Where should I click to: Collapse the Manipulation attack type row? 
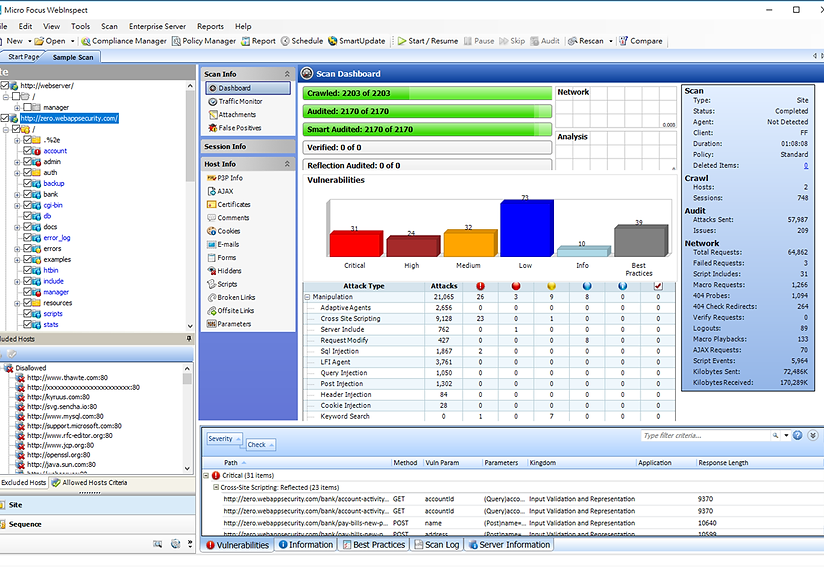pyautogui.click(x=308, y=297)
